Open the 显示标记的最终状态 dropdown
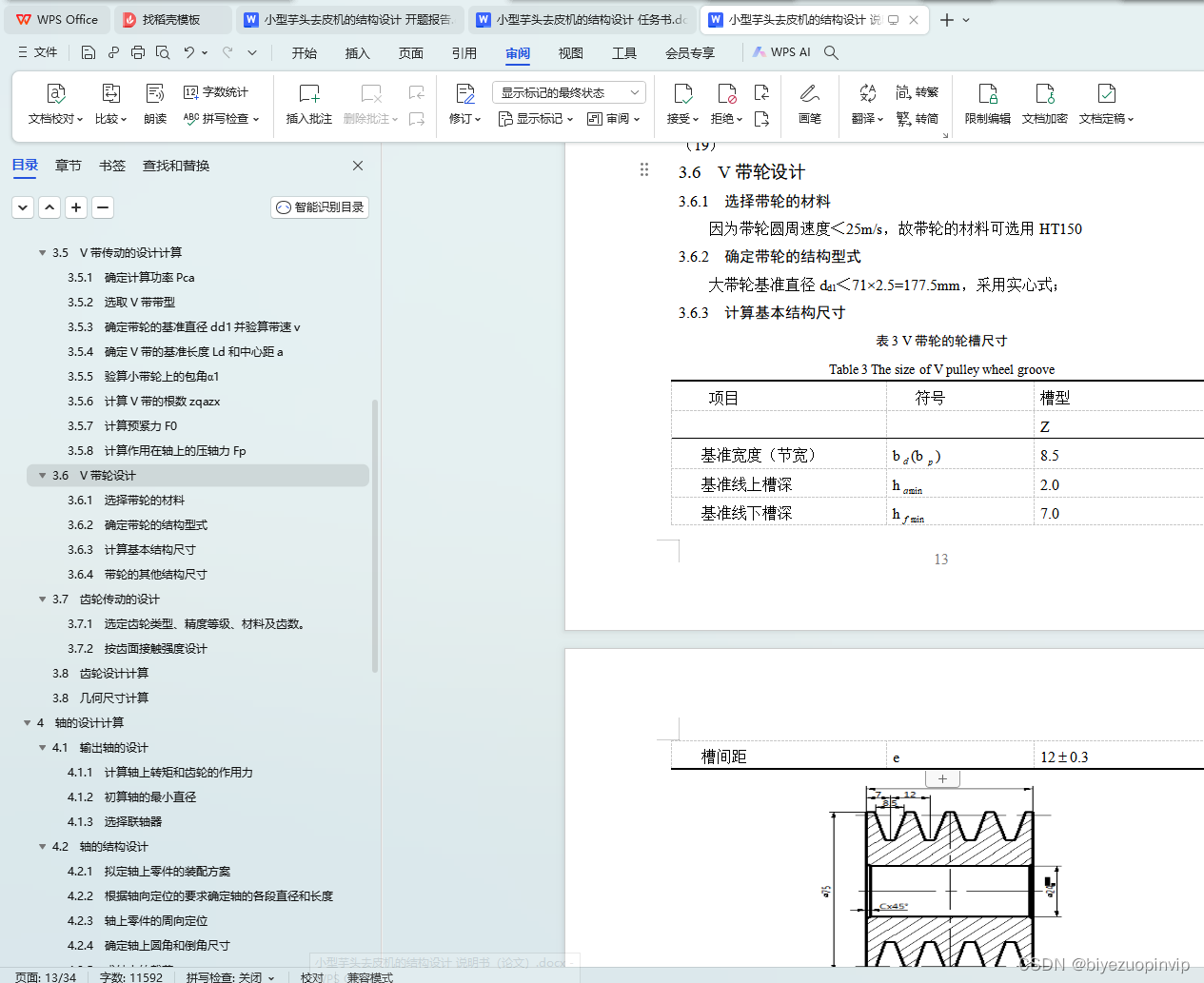 point(569,92)
